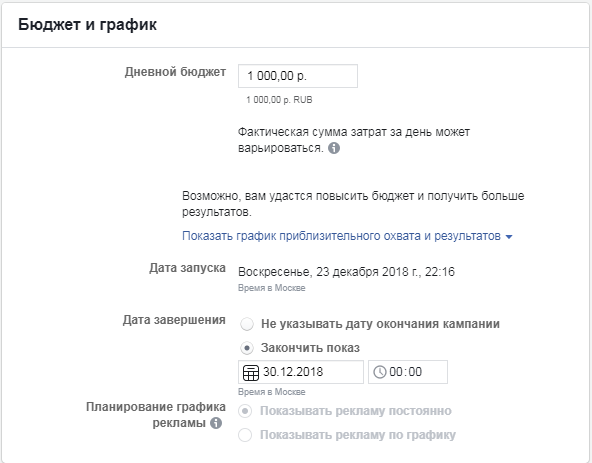Click the info icon after 'варьироваться'
The height and width of the screenshot is (463, 592).
[334, 148]
